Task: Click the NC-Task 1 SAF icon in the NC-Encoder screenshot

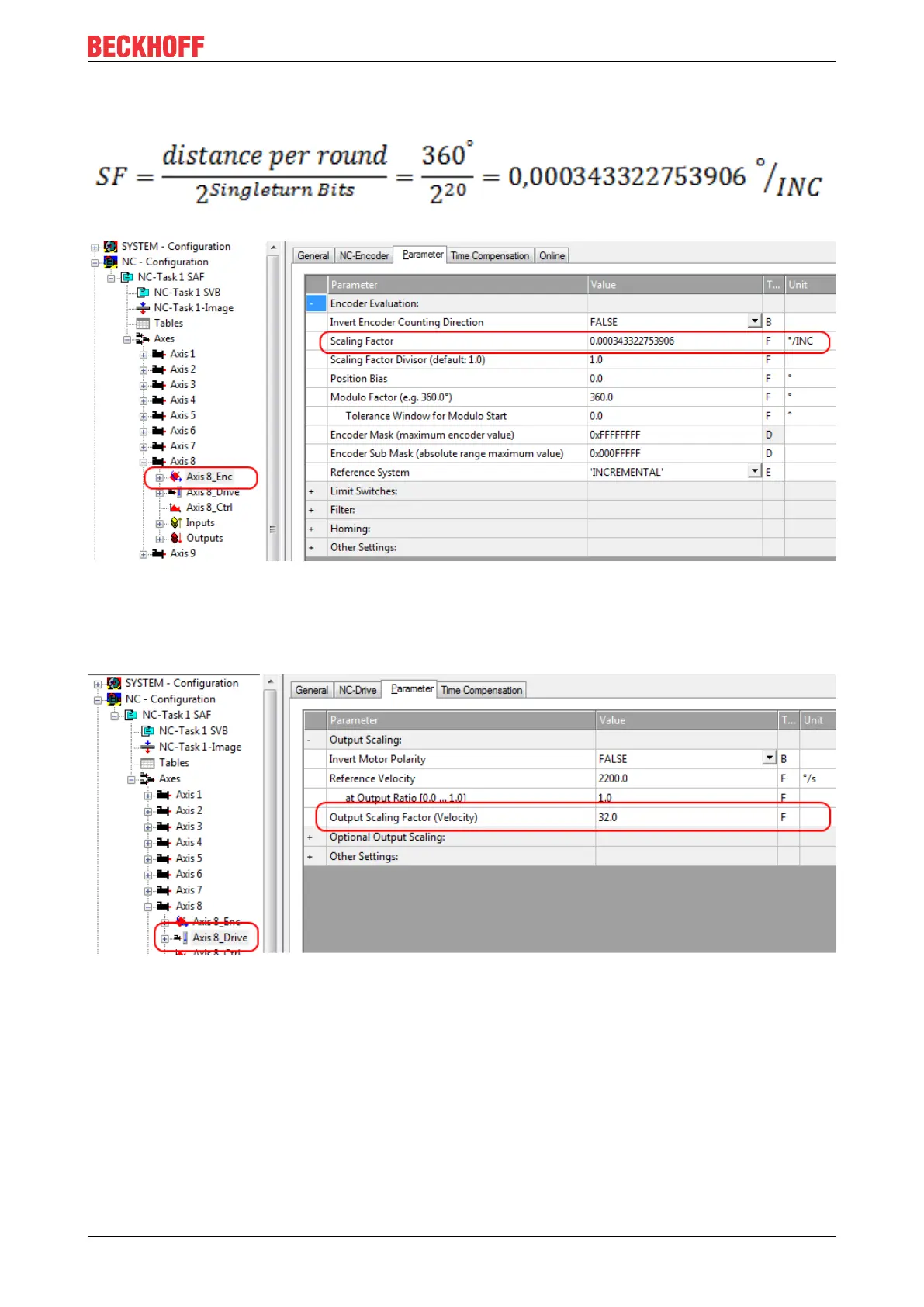Action: [127, 277]
